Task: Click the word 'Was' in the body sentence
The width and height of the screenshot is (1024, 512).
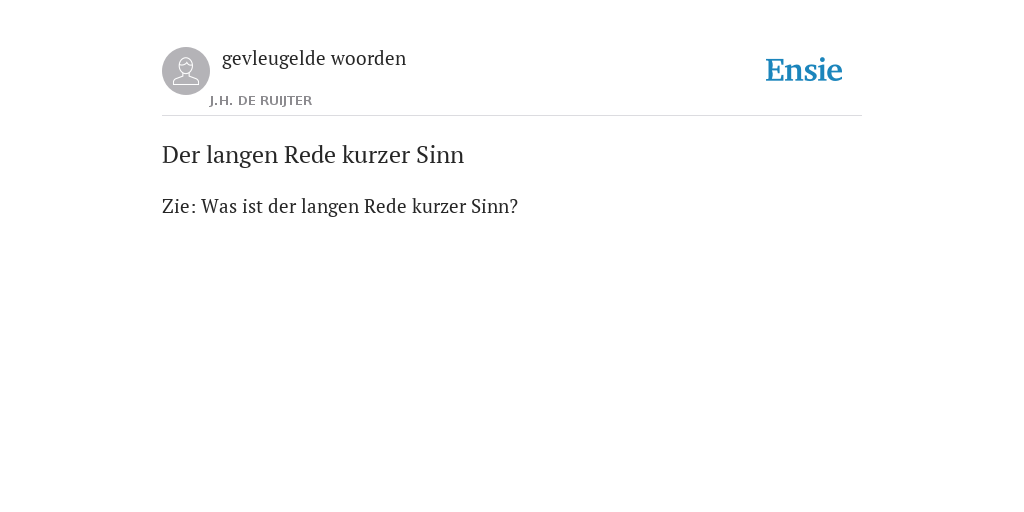Action: click(x=219, y=206)
